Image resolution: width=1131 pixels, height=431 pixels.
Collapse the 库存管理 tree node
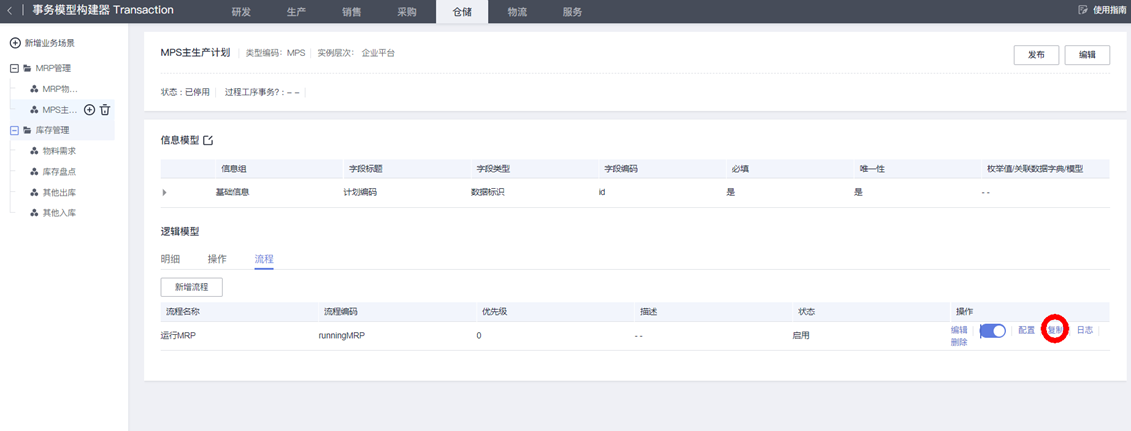13,130
